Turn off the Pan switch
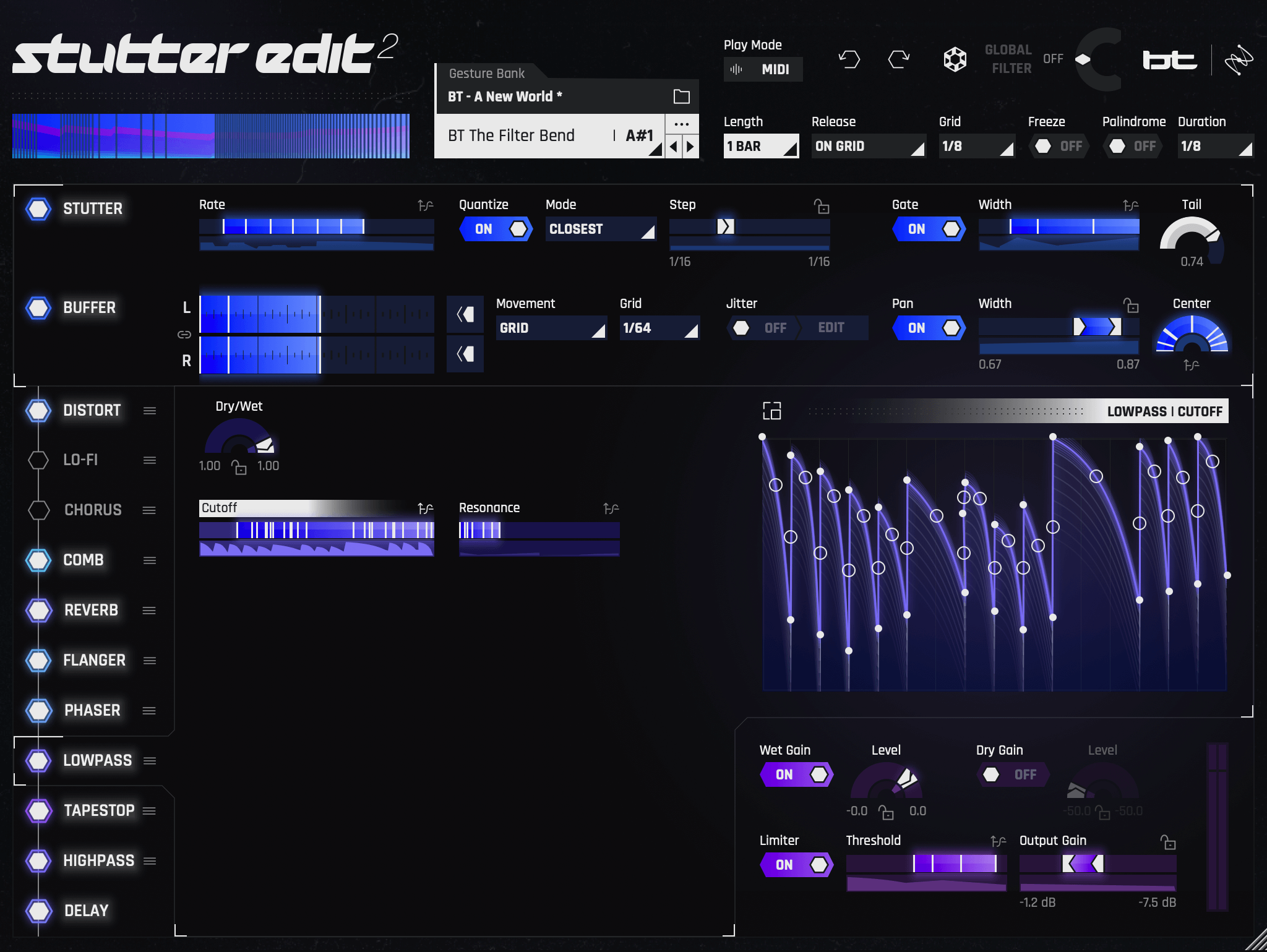The image size is (1267, 952). pyautogui.click(x=929, y=328)
